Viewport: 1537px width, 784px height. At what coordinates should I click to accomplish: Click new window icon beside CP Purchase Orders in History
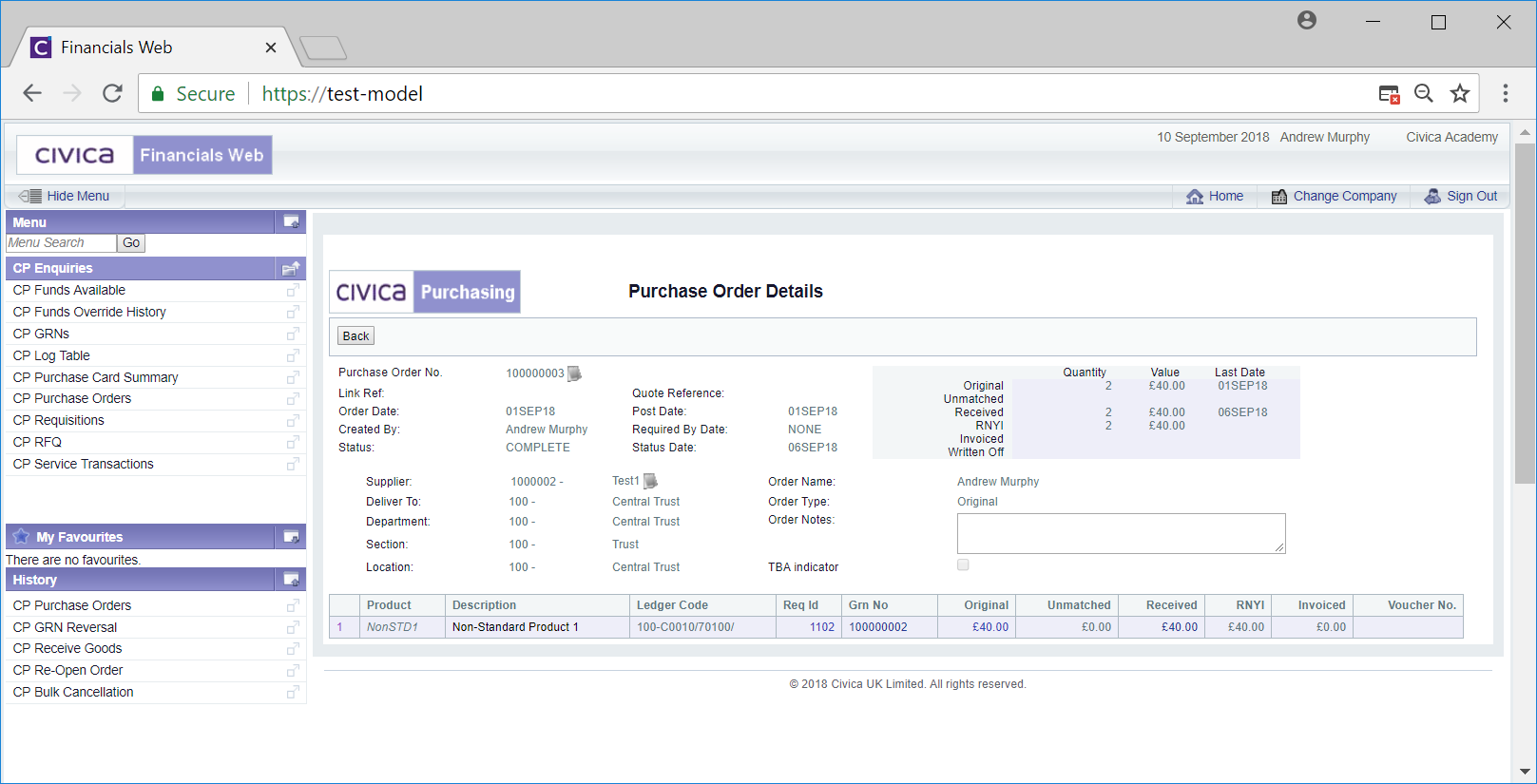click(293, 605)
